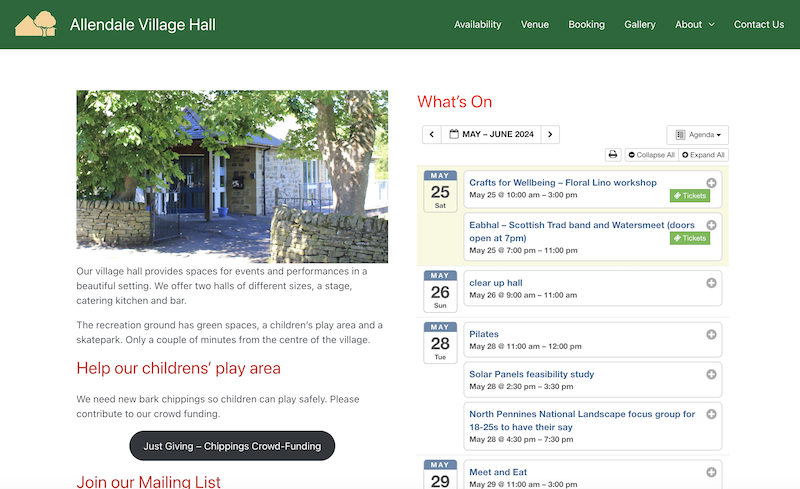This screenshot has height=489, width=800.
Task: Open the Availability menu item
Action: tap(477, 24)
